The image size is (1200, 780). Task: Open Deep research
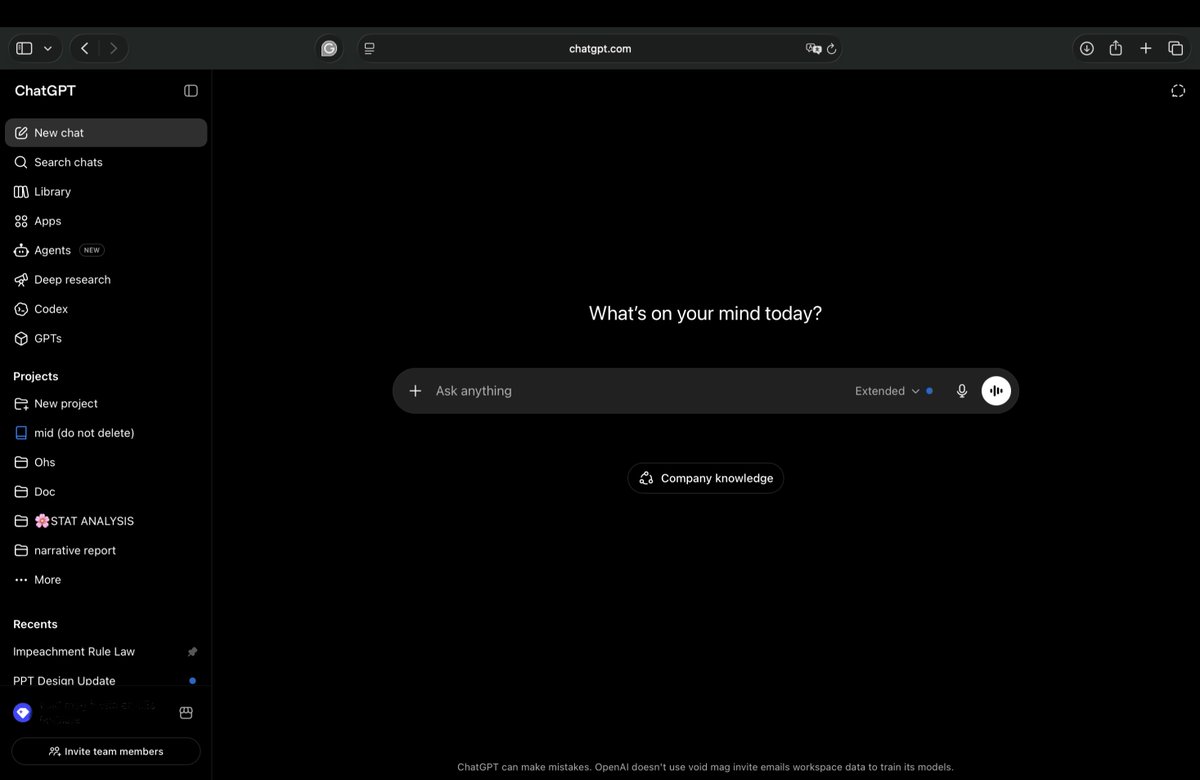pos(106,280)
